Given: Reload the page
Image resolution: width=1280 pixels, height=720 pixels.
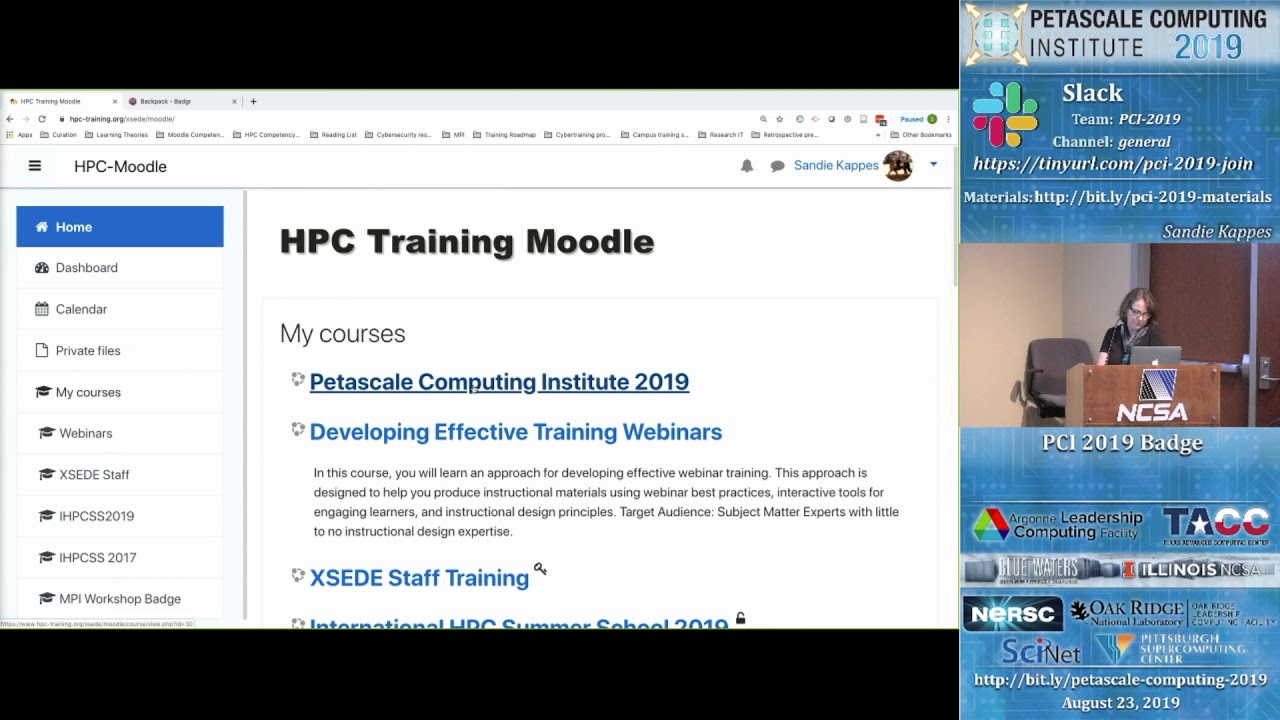Looking at the screenshot, I should [x=42, y=119].
